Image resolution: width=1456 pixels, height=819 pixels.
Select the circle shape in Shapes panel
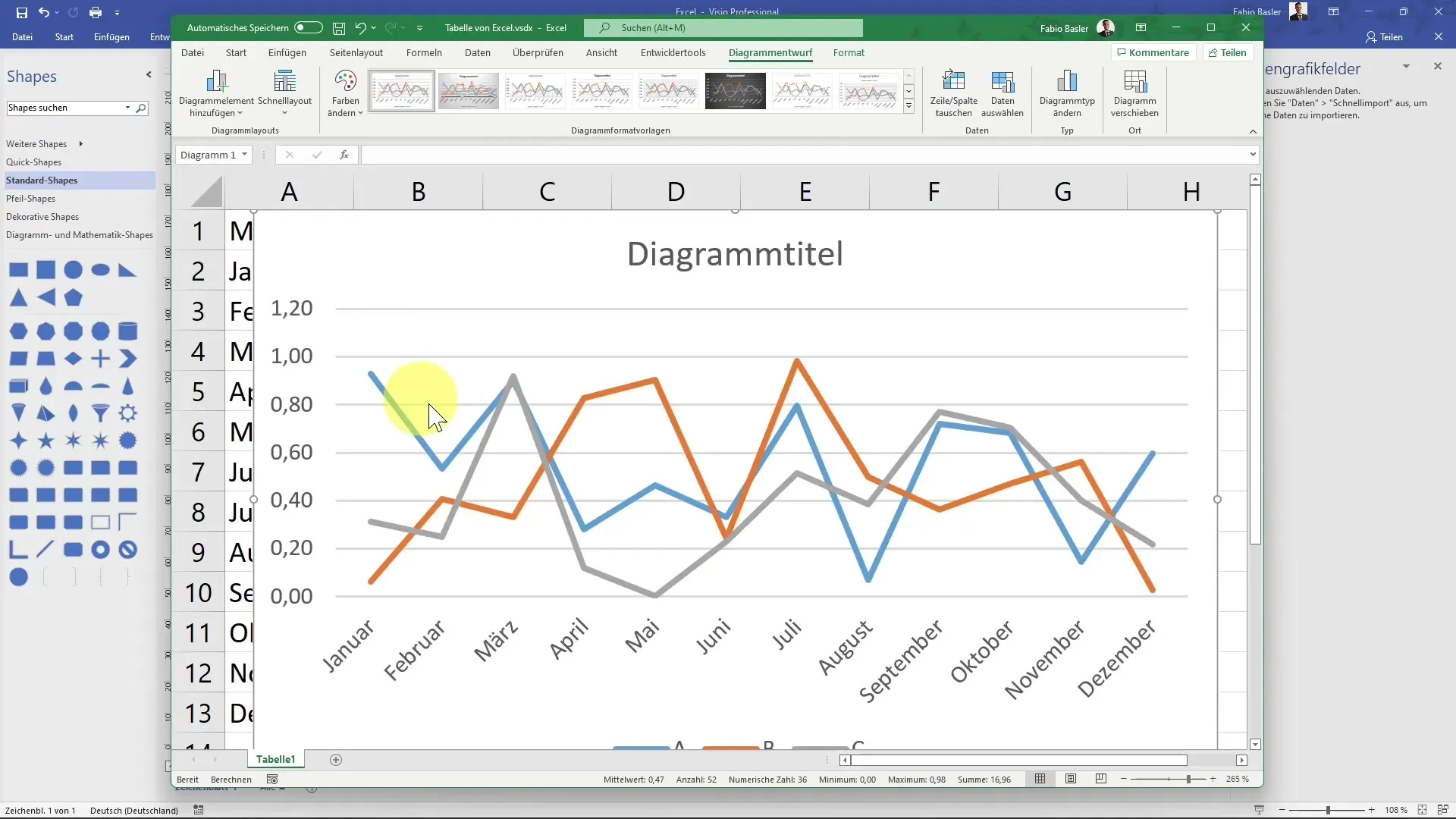74,270
